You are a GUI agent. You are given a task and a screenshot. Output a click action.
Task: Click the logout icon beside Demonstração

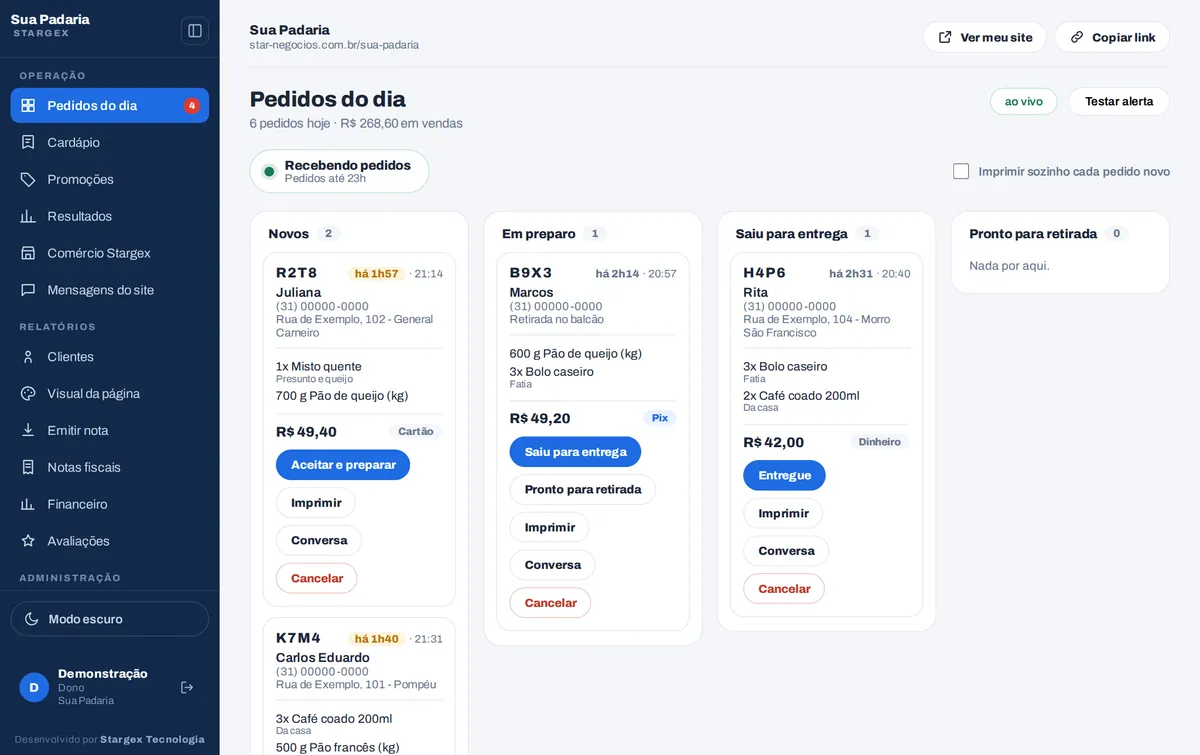pyautogui.click(x=187, y=687)
